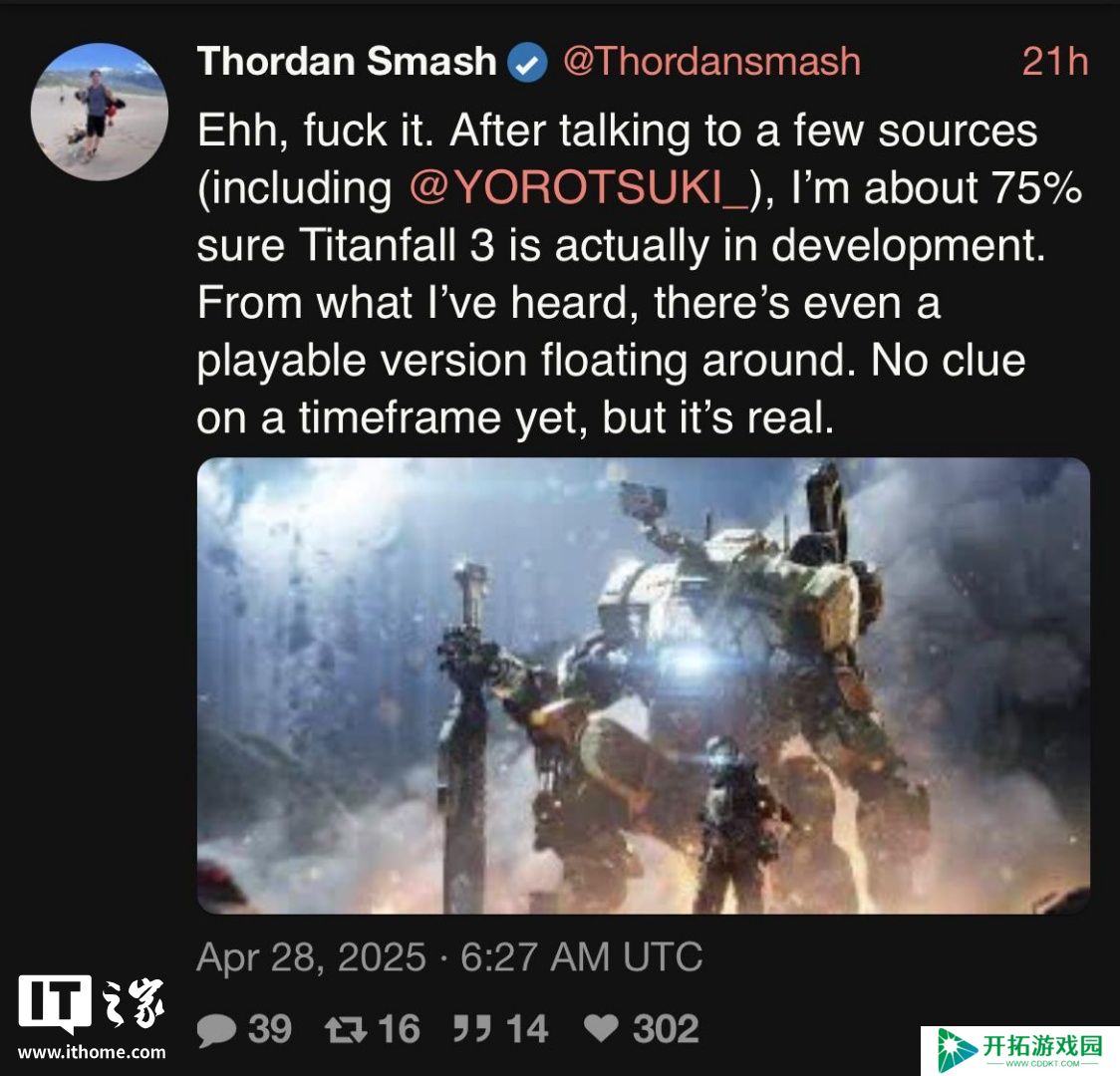Click the 39 replies count

tap(270, 1029)
